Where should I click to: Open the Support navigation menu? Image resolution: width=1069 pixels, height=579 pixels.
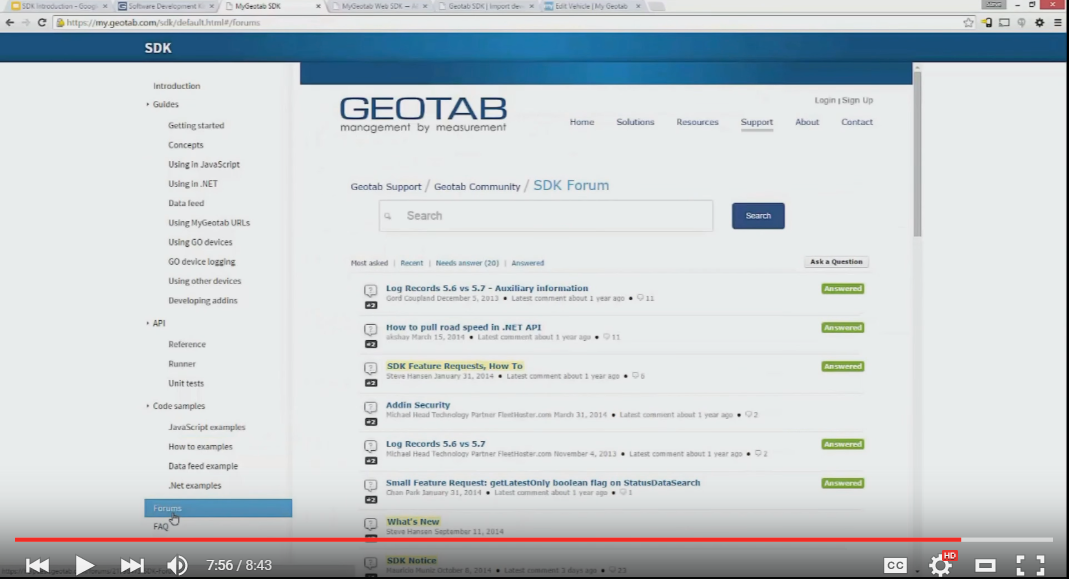[756, 122]
